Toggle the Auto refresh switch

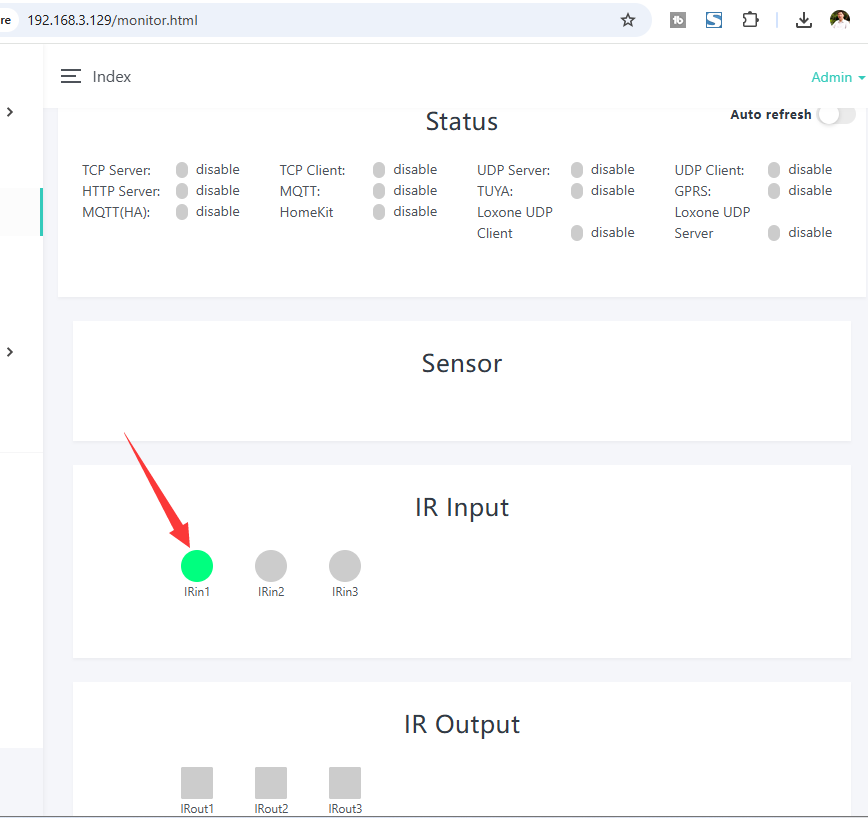(x=836, y=115)
